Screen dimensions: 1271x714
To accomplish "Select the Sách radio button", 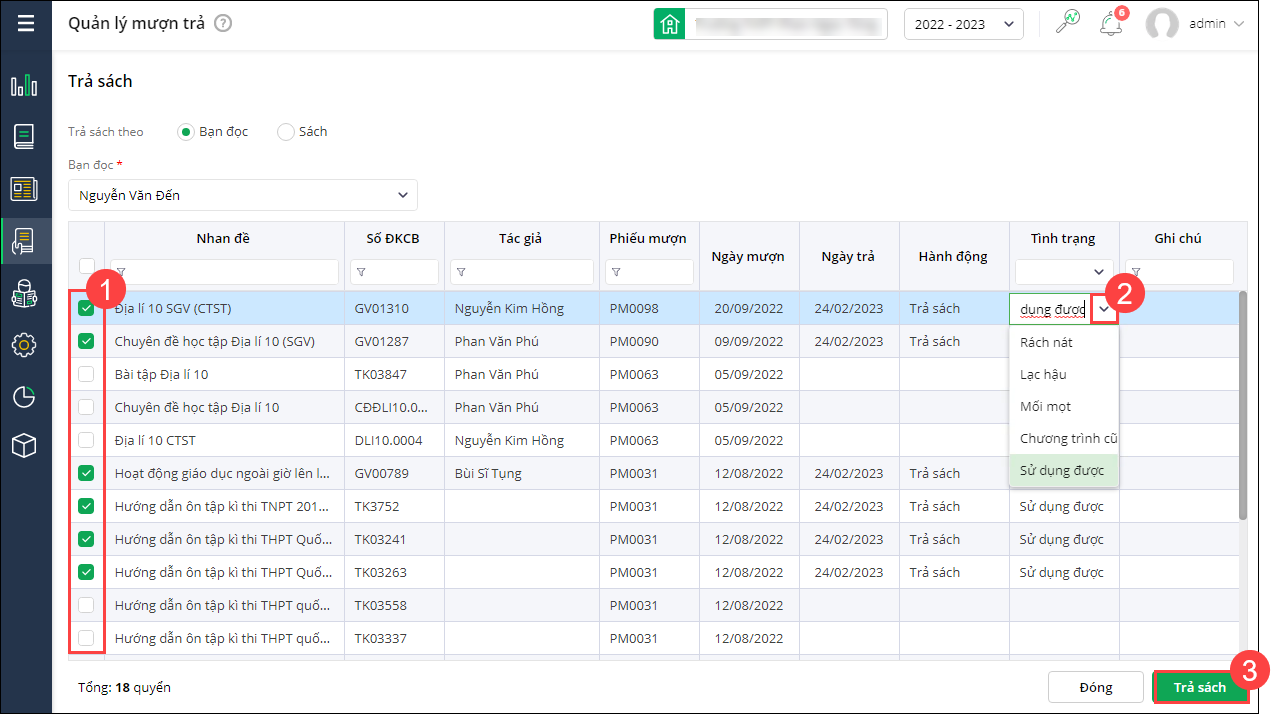I will 286,132.
